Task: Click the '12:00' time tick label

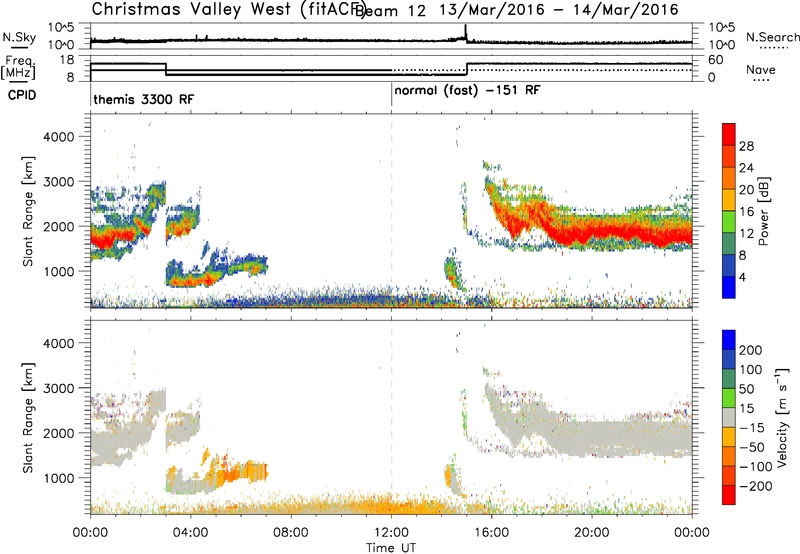Action: (x=392, y=533)
